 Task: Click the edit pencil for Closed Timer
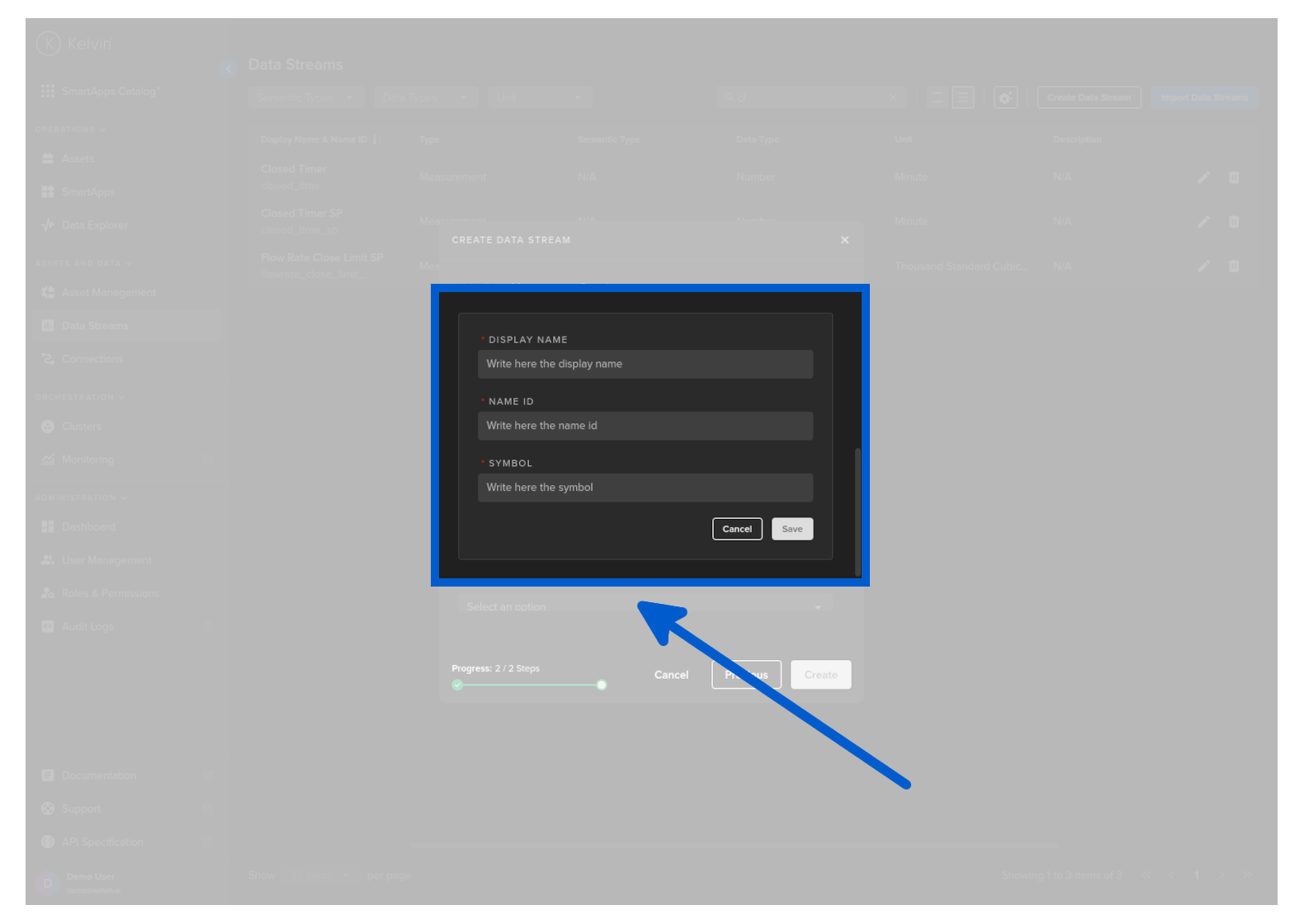click(x=1203, y=177)
